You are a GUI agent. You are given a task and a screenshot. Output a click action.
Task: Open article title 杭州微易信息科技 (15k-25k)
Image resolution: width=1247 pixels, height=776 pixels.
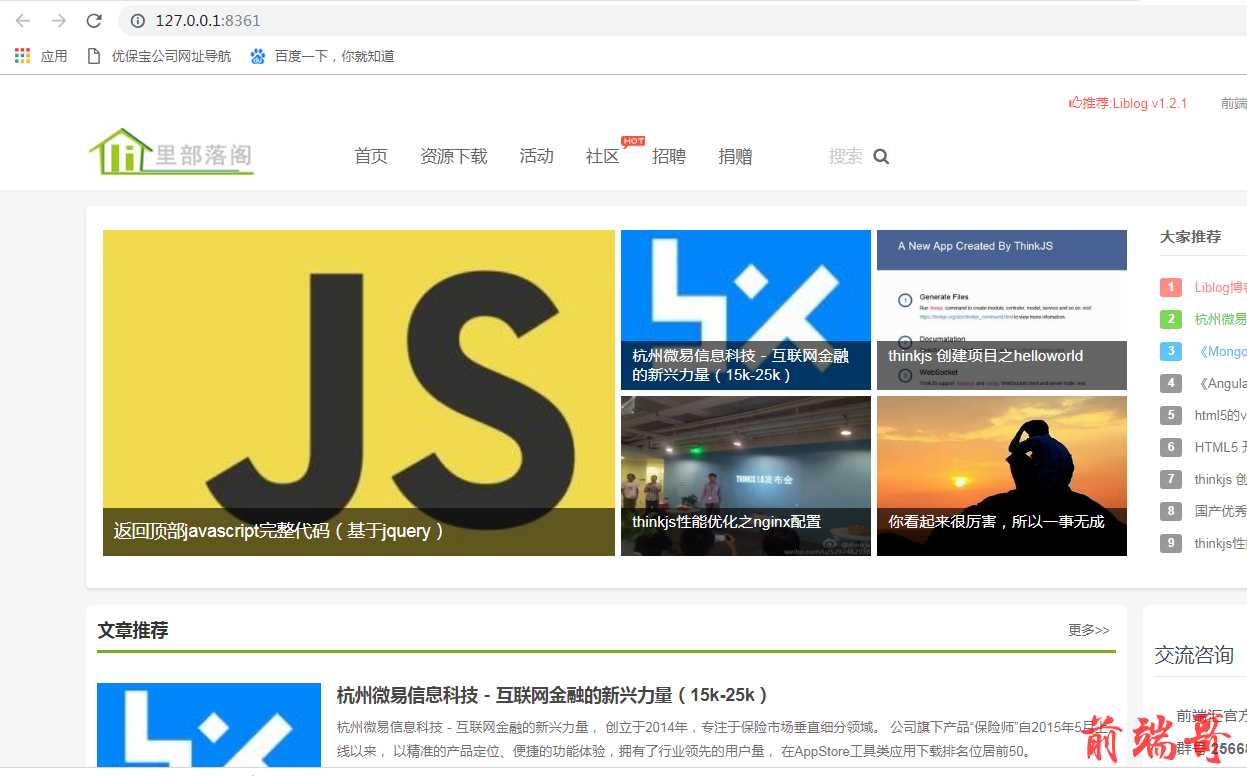click(x=552, y=695)
